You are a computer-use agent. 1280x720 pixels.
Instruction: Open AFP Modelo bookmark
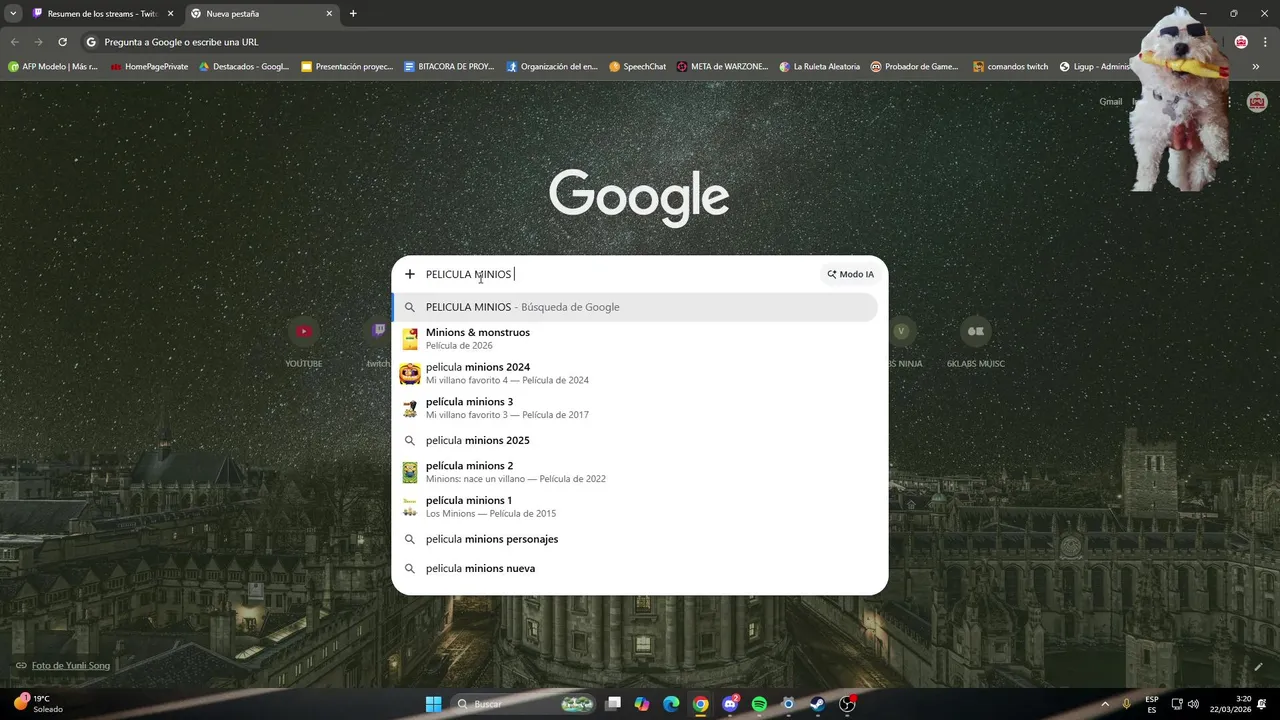click(53, 67)
